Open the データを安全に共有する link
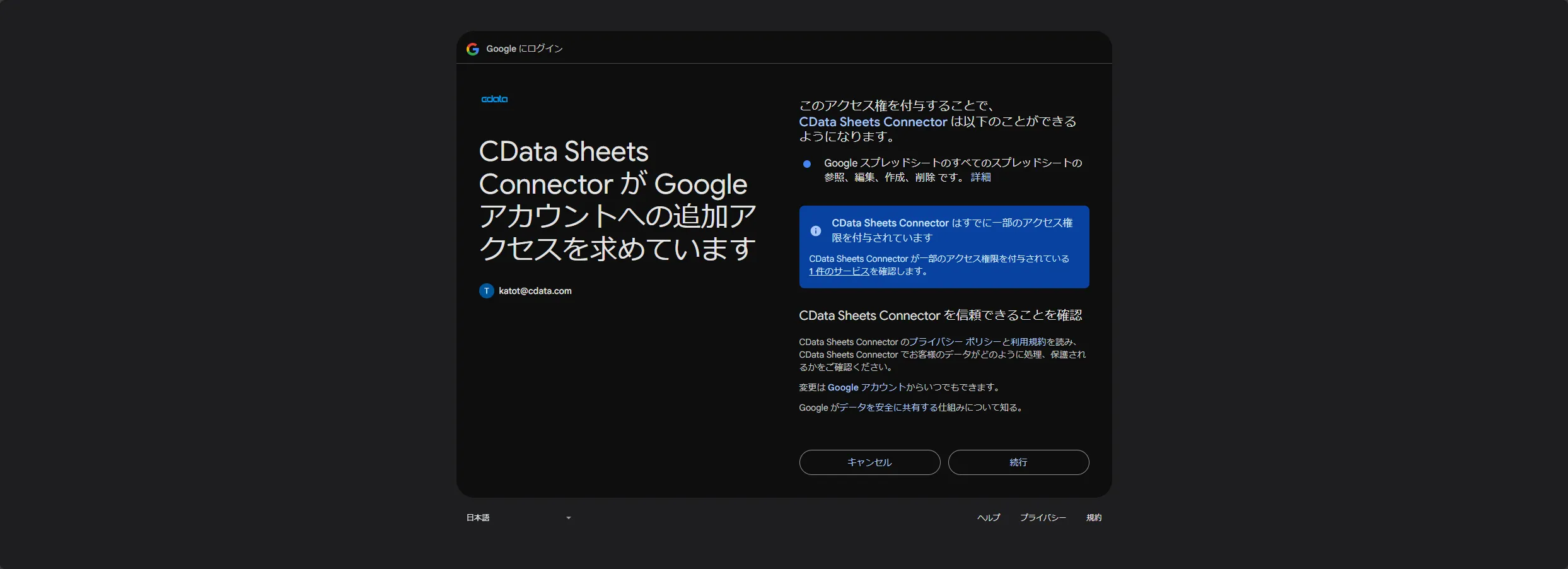 (x=888, y=408)
